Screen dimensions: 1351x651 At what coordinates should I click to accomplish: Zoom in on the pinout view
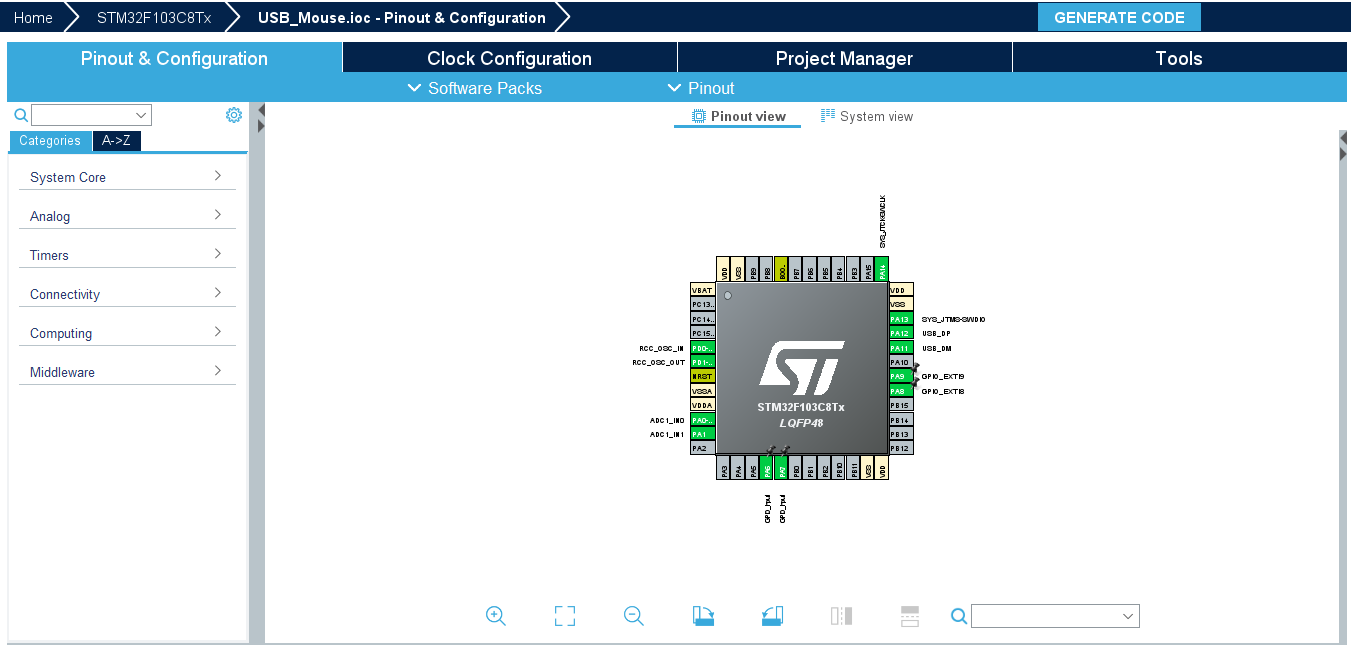(x=495, y=616)
